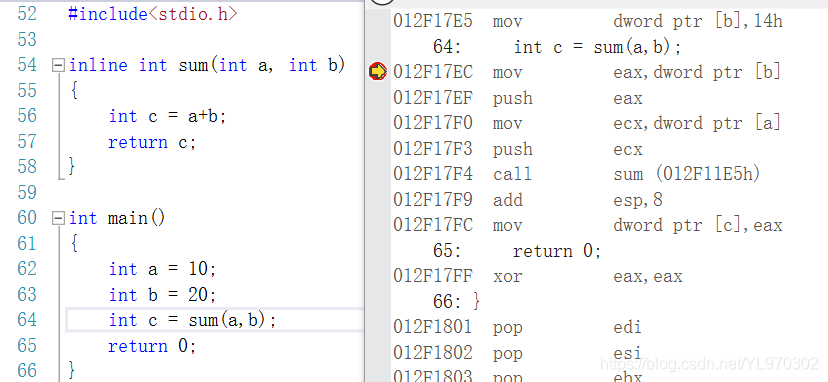Click on 'return 0;' in source editor line 65
This screenshot has height=382, width=828.
pos(152,346)
